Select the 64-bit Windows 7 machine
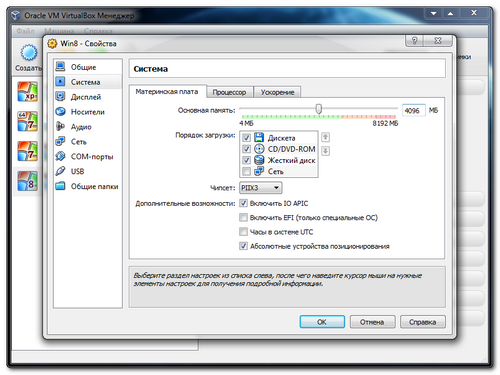 [x=27, y=121]
